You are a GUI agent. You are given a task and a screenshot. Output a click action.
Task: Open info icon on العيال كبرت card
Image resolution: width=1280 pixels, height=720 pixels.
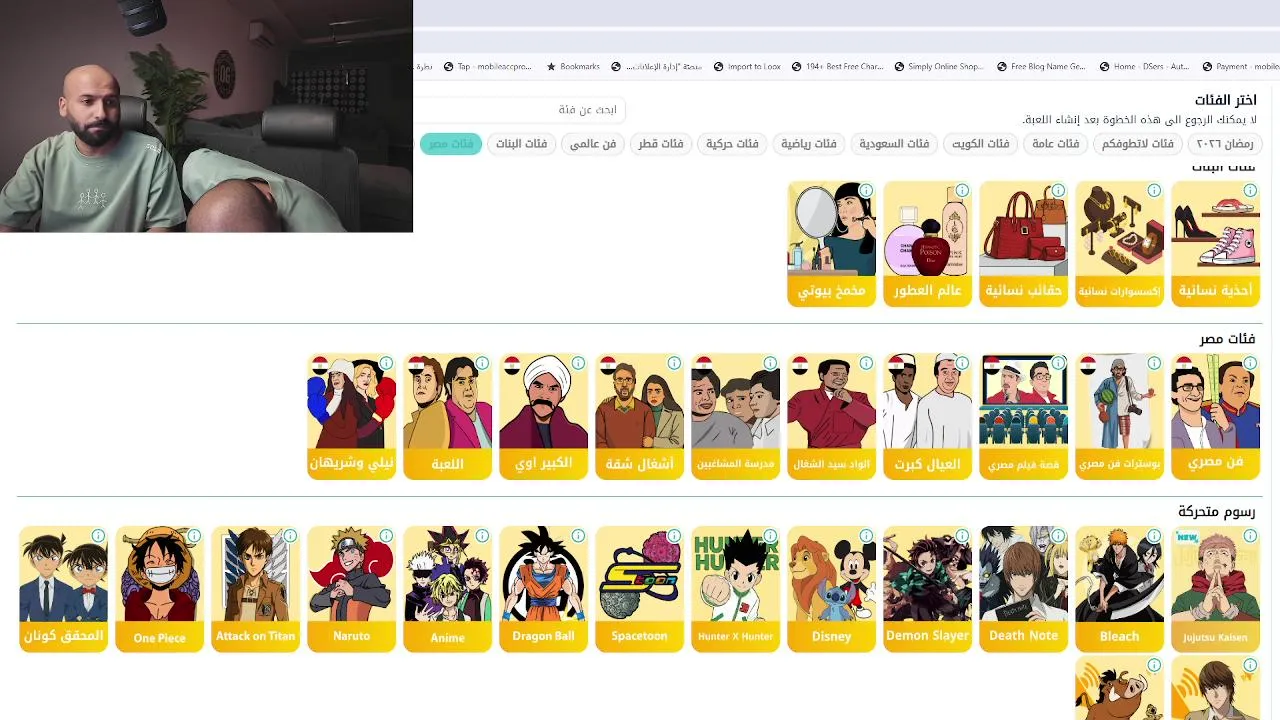pos(962,363)
